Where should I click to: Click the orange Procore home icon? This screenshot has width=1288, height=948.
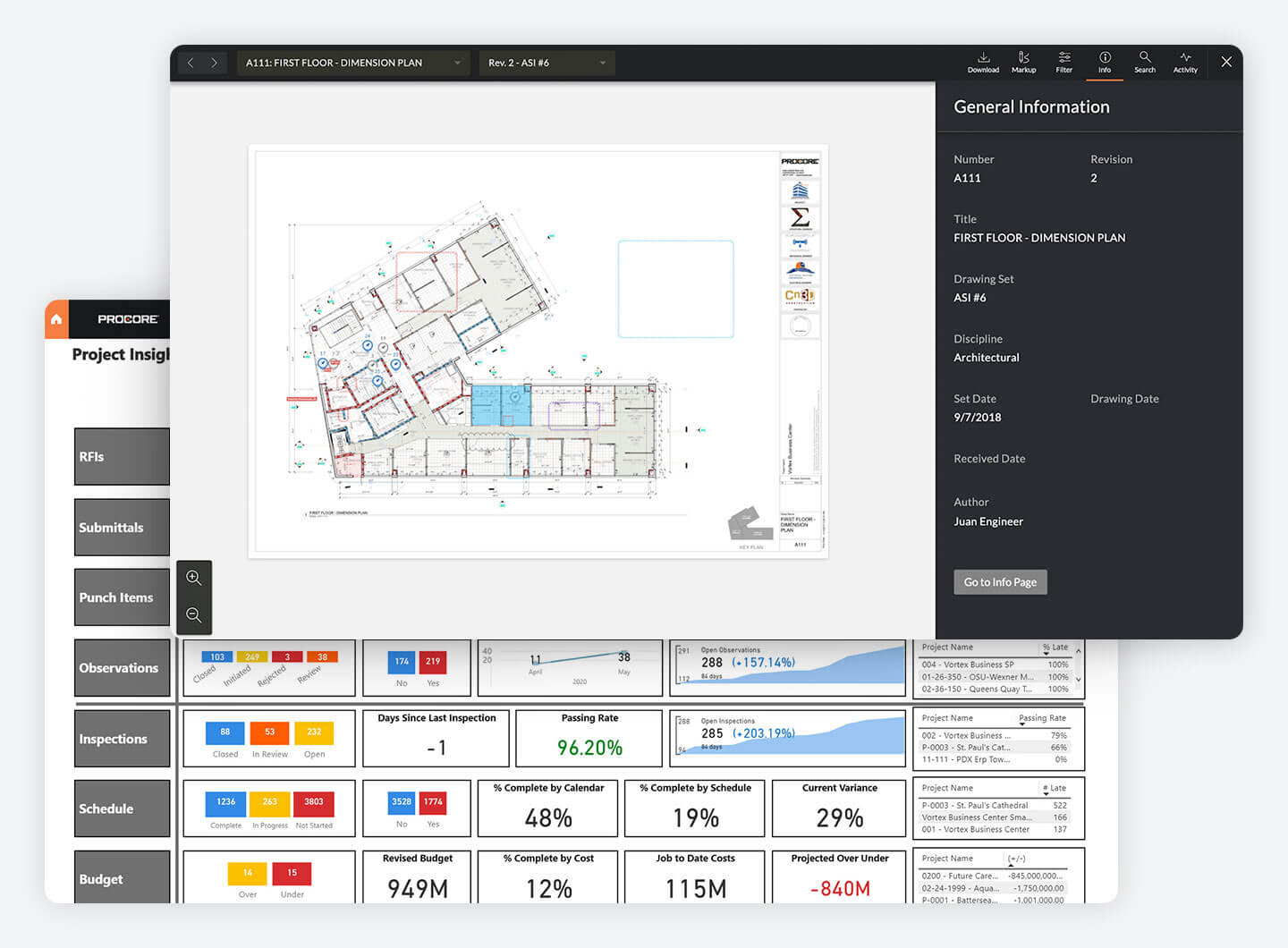pos(56,318)
